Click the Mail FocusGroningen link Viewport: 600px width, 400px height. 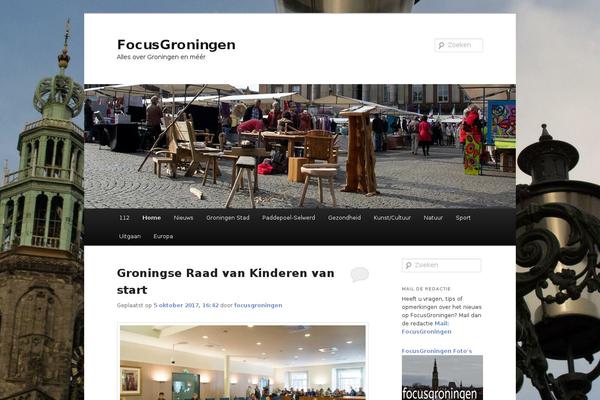pos(426,328)
